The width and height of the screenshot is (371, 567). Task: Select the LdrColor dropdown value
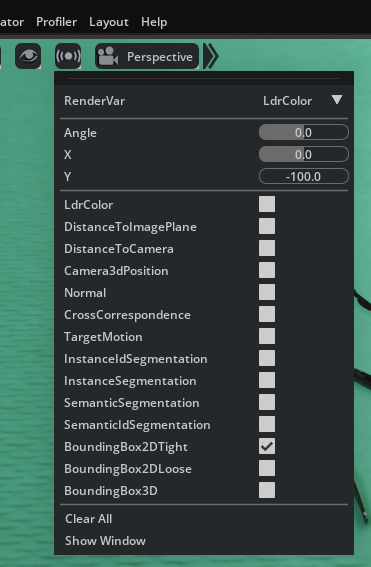point(287,101)
